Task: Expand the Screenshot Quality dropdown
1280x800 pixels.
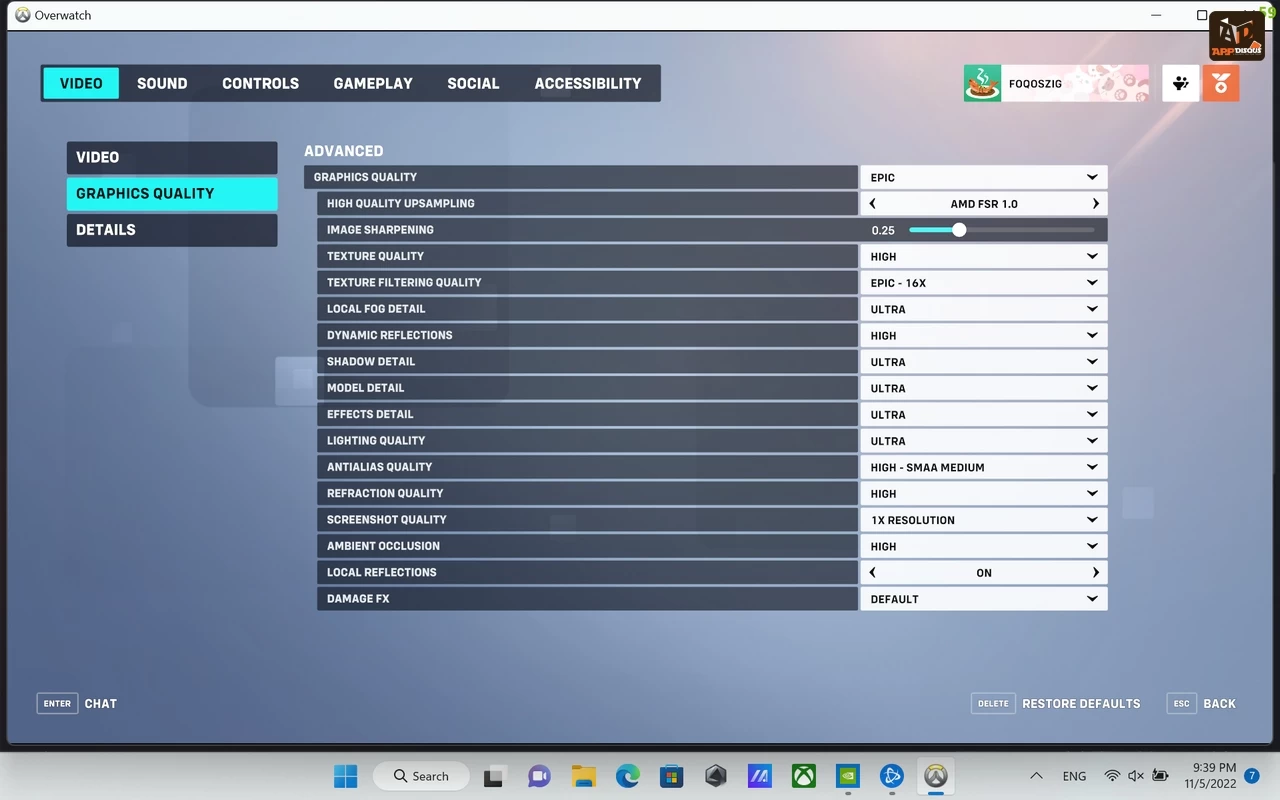Action: coord(984,520)
